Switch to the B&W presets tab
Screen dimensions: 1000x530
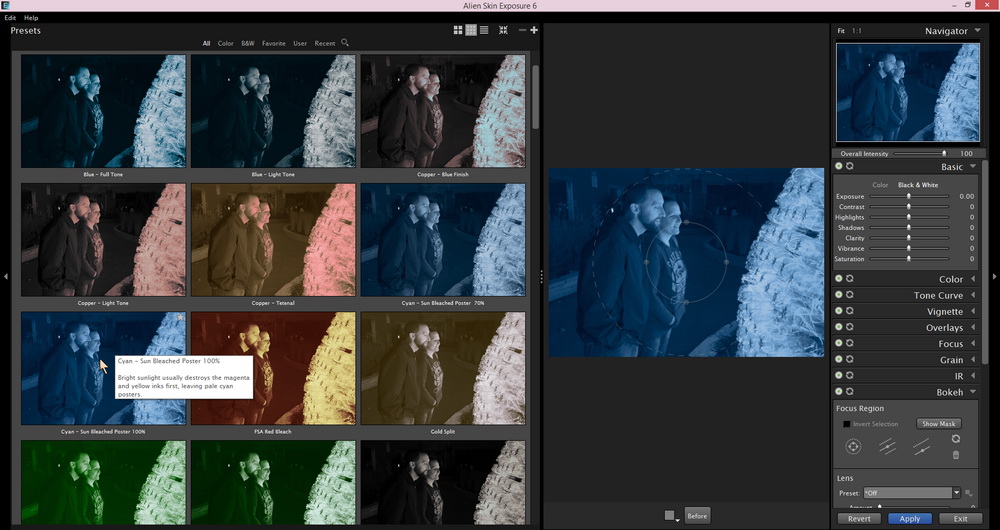[247, 43]
